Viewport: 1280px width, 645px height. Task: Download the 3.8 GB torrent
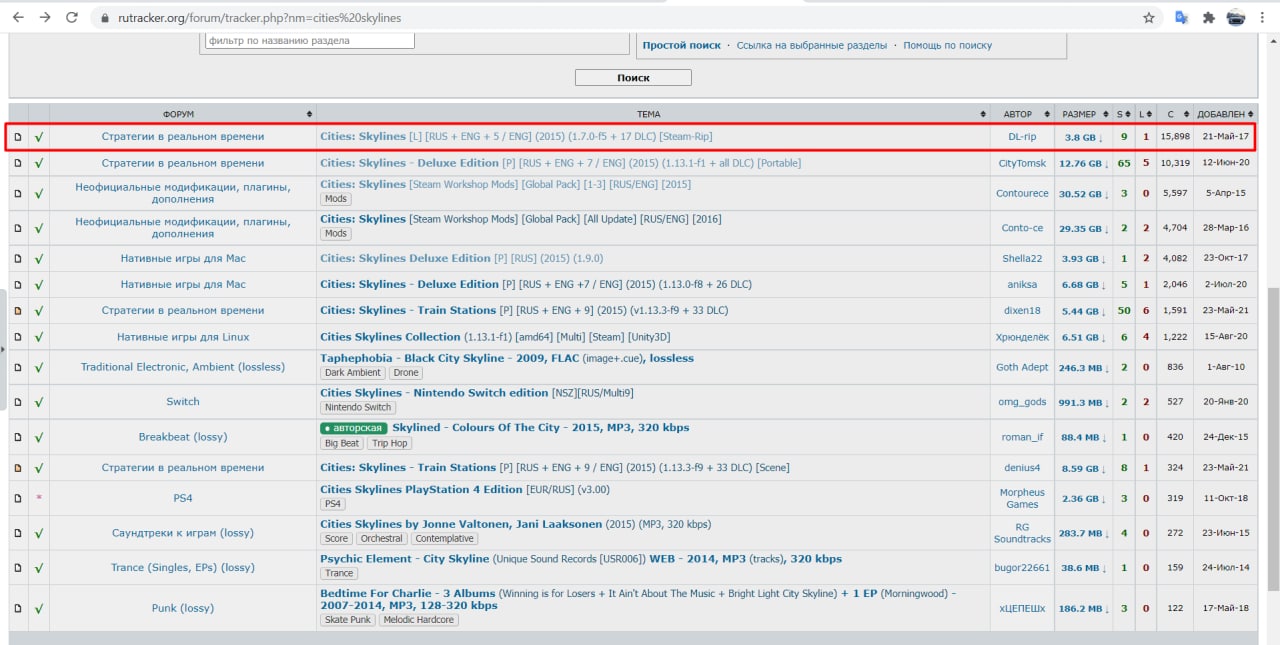(1083, 137)
